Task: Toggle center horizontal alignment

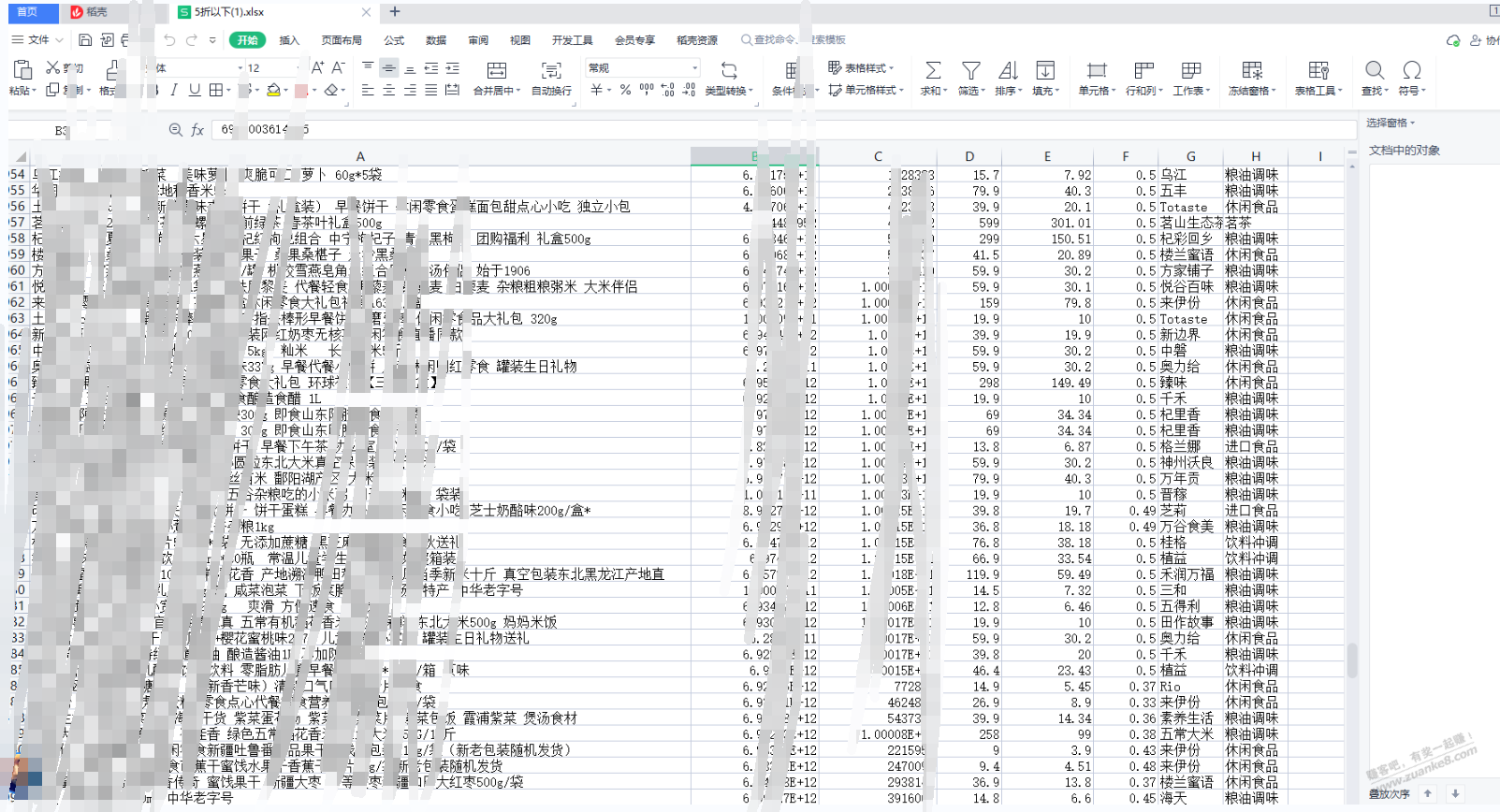Action: (x=388, y=91)
